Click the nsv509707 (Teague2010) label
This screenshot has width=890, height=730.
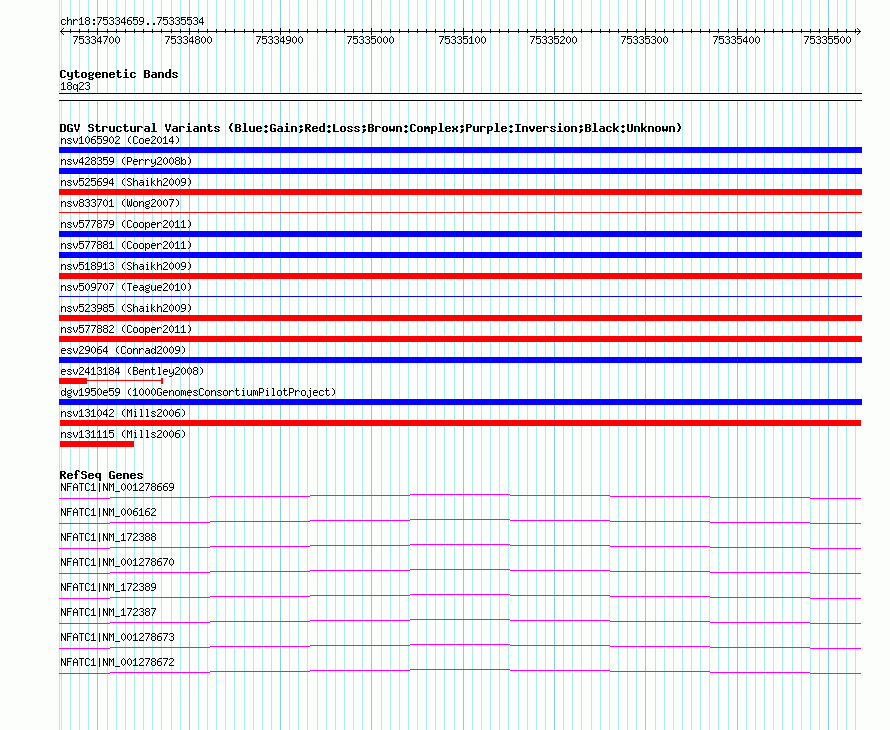pos(126,287)
